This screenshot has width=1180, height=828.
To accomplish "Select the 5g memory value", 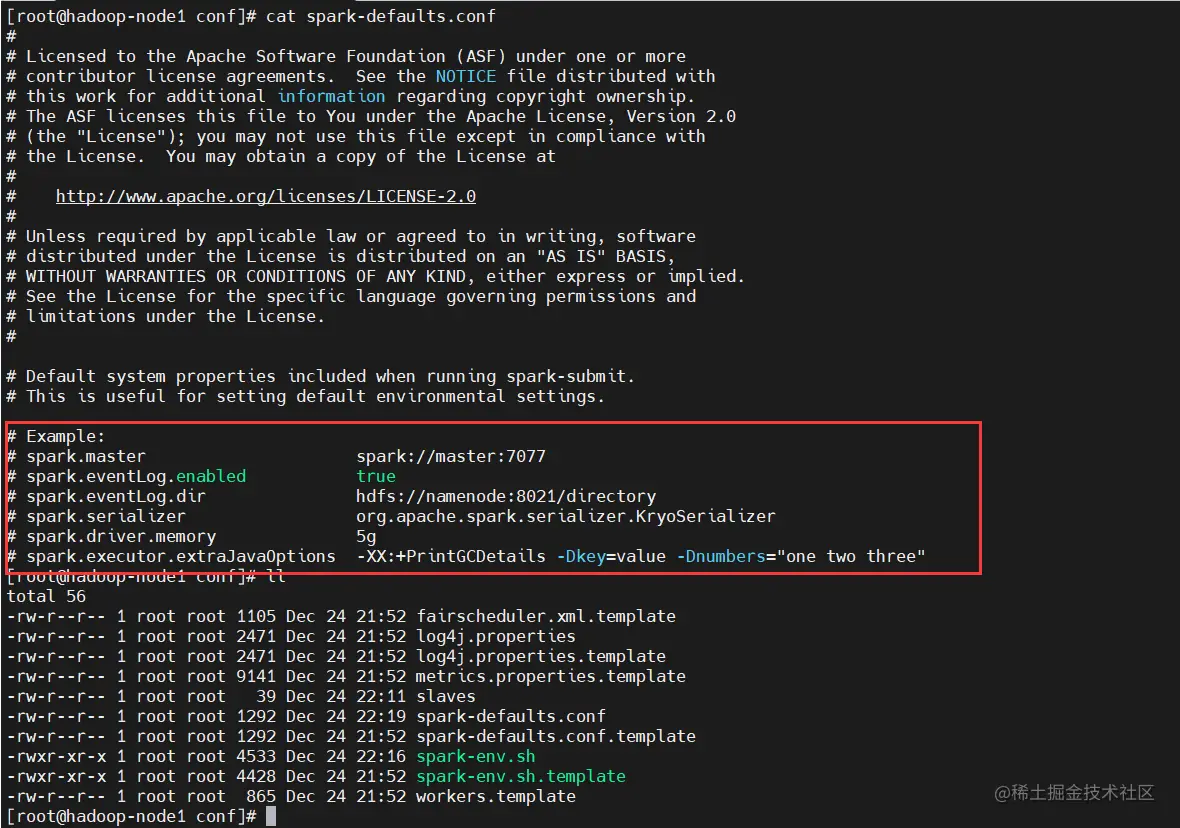I will [x=366, y=537].
